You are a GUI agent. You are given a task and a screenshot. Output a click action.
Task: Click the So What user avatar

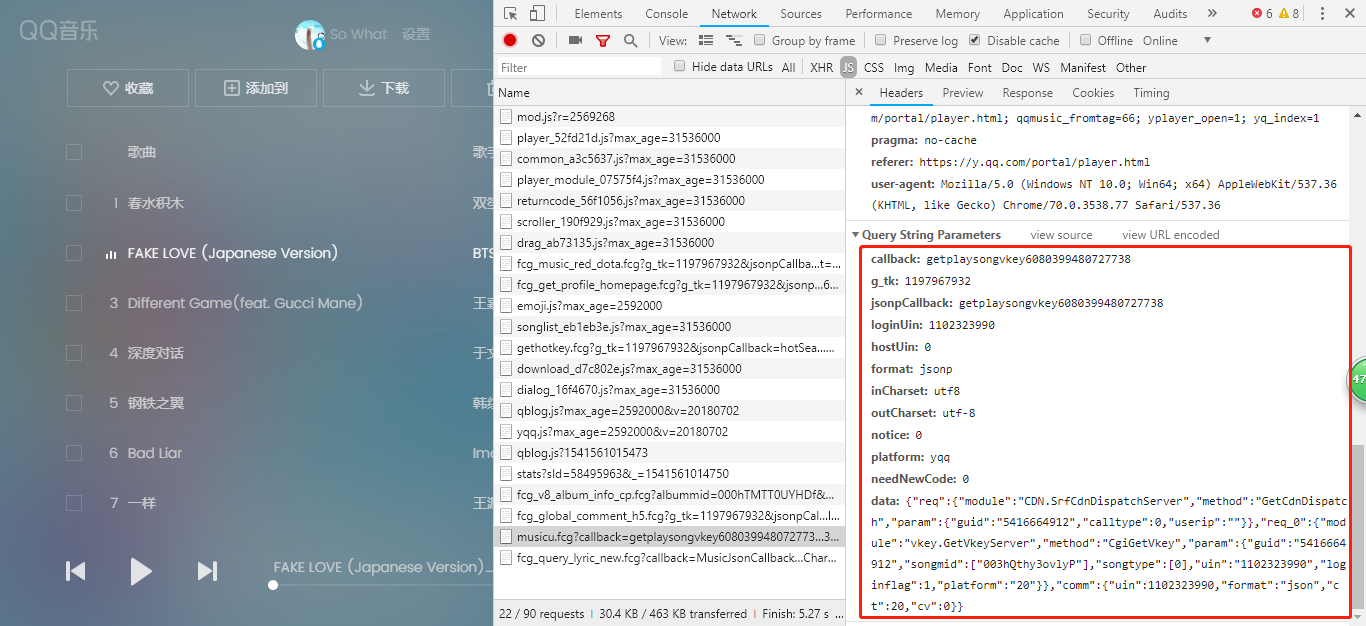click(310, 34)
